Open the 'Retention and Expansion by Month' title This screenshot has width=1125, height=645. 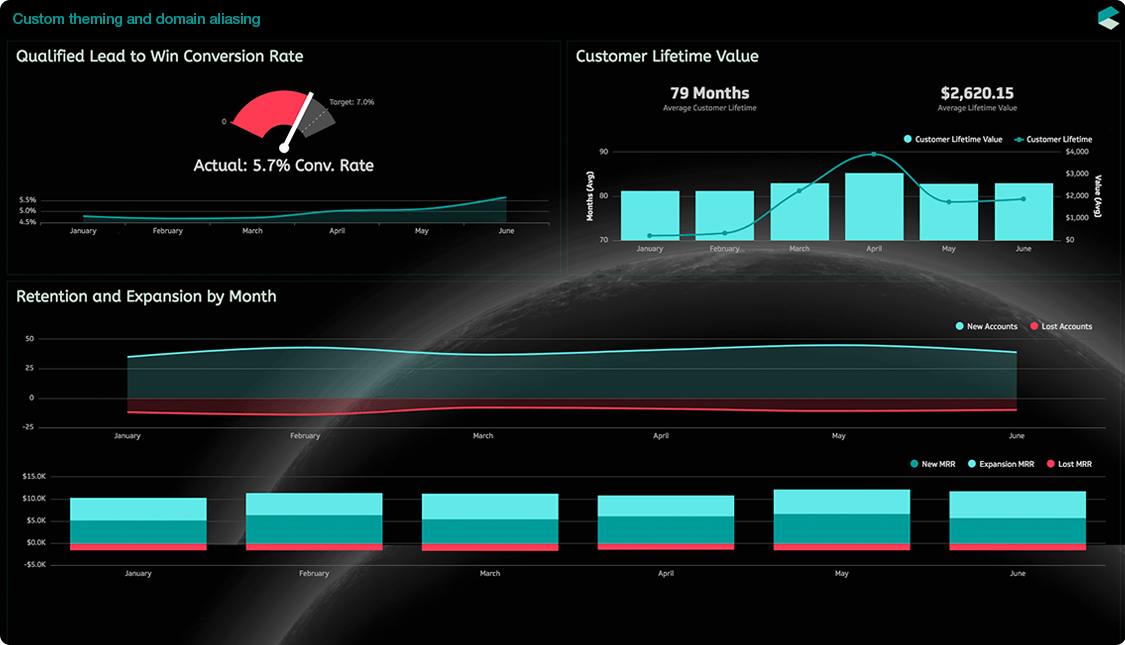tap(146, 296)
